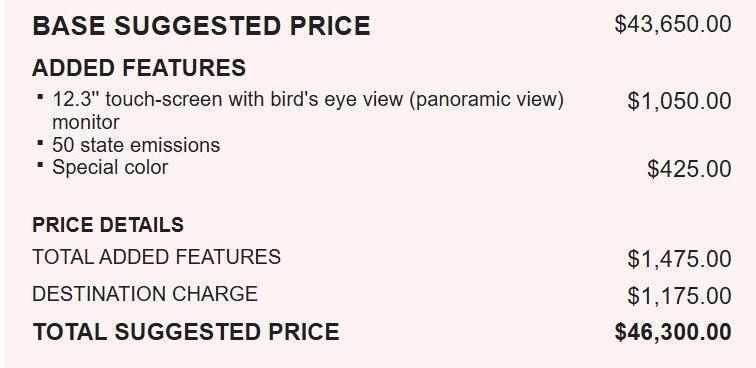756x368 pixels.
Task: Click the (panoramic view) parenthetical text
Action: (x=486, y=100)
